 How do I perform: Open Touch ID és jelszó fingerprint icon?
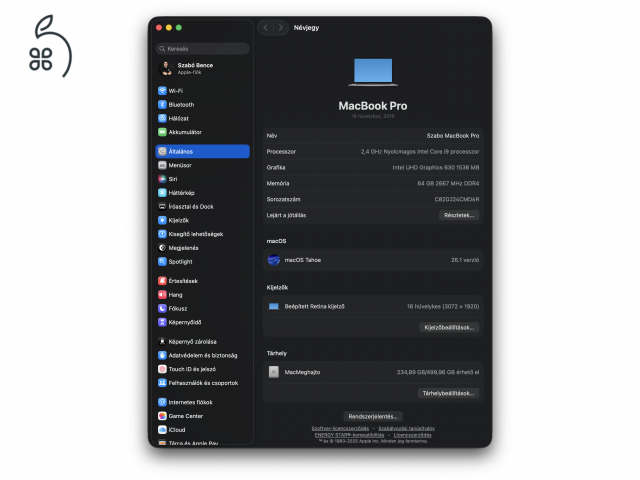(x=162, y=369)
